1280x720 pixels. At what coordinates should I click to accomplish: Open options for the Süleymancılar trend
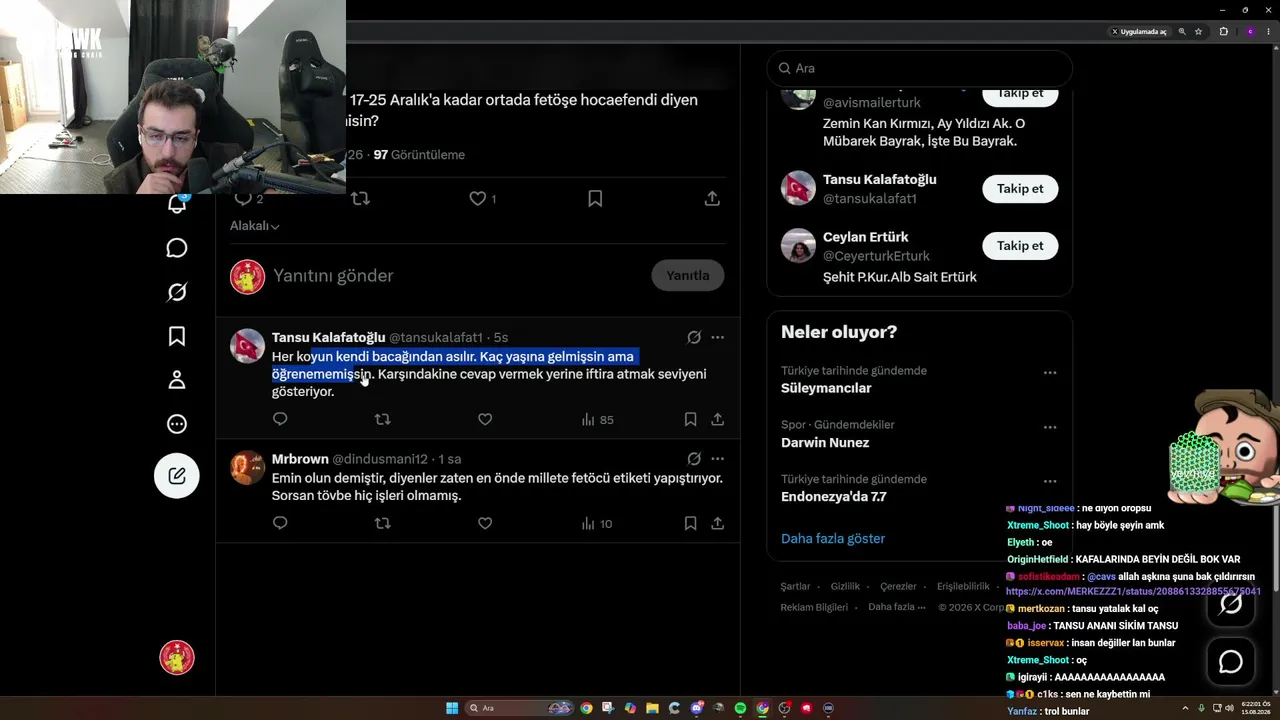pyautogui.click(x=1050, y=372)
